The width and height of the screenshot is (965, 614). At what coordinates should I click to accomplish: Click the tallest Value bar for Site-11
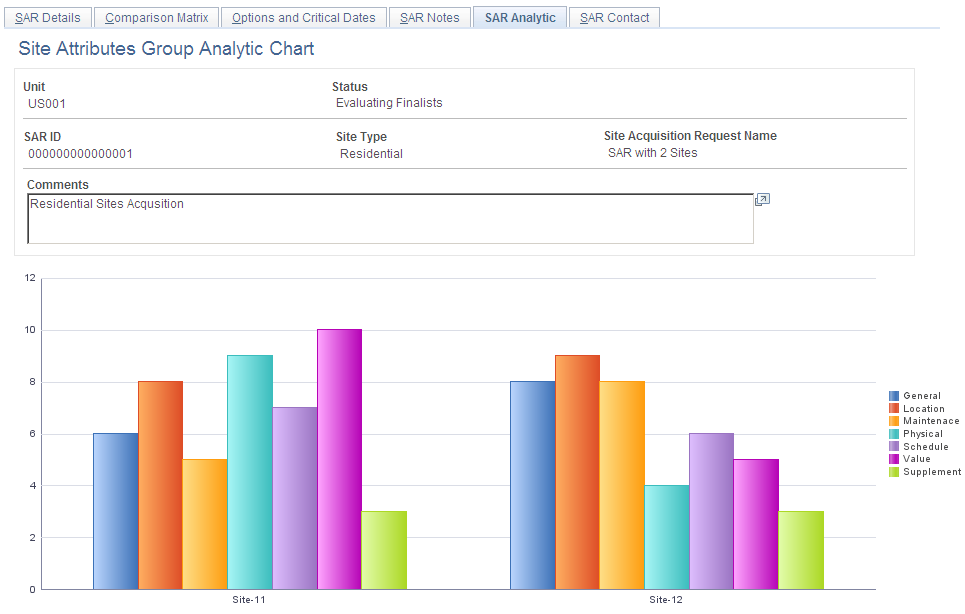tap(338, 460)
